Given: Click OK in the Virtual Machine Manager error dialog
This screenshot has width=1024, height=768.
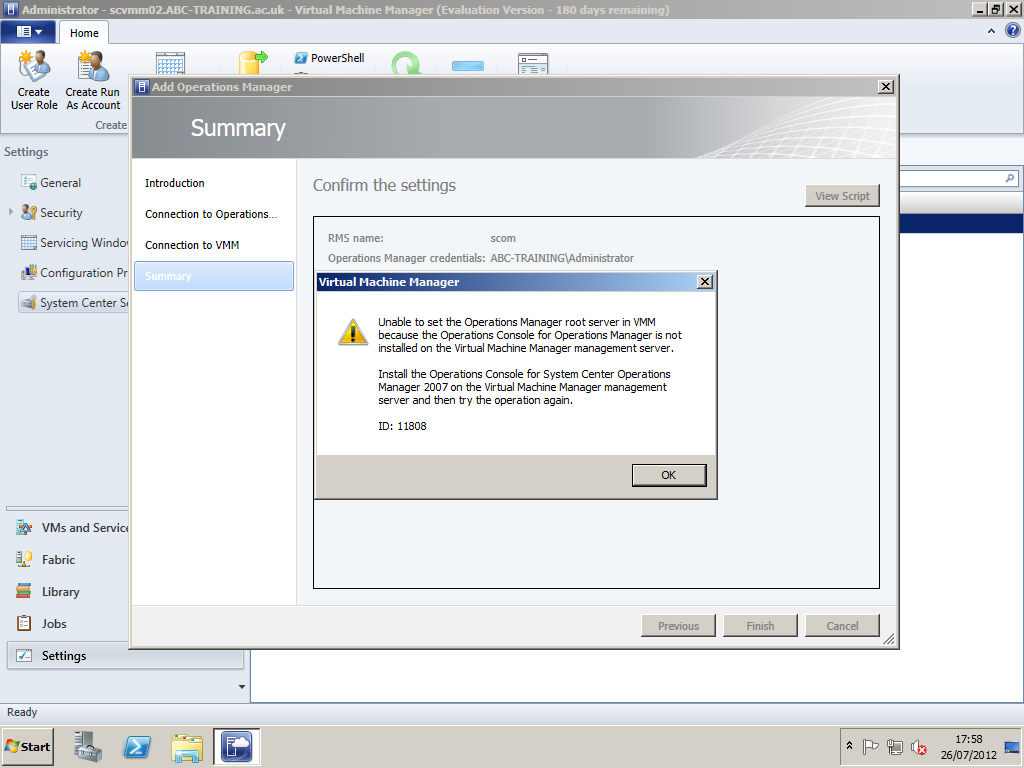Looking at the screenshot, I should click(x=669, y=475).
